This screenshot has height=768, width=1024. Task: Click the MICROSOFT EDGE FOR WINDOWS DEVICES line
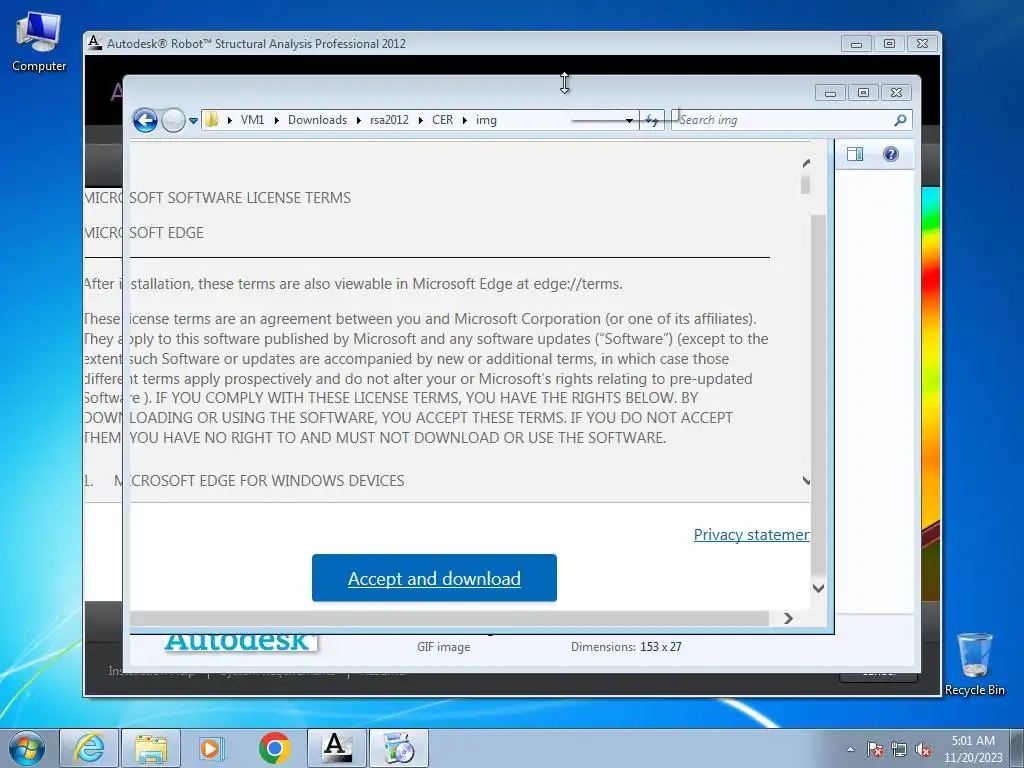pyautogui.click(x=259, y=481)
